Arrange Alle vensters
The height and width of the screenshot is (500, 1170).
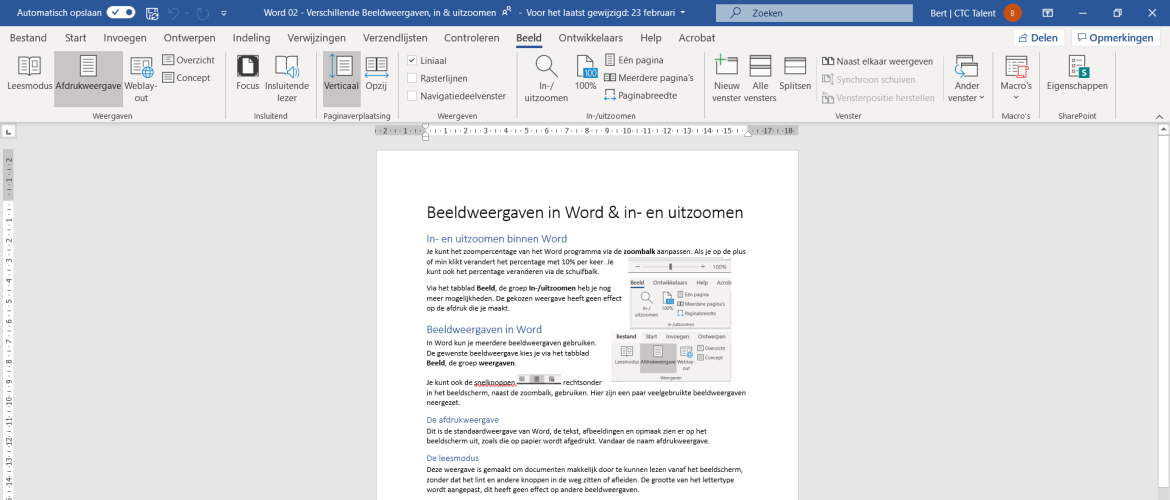(760, 79)
